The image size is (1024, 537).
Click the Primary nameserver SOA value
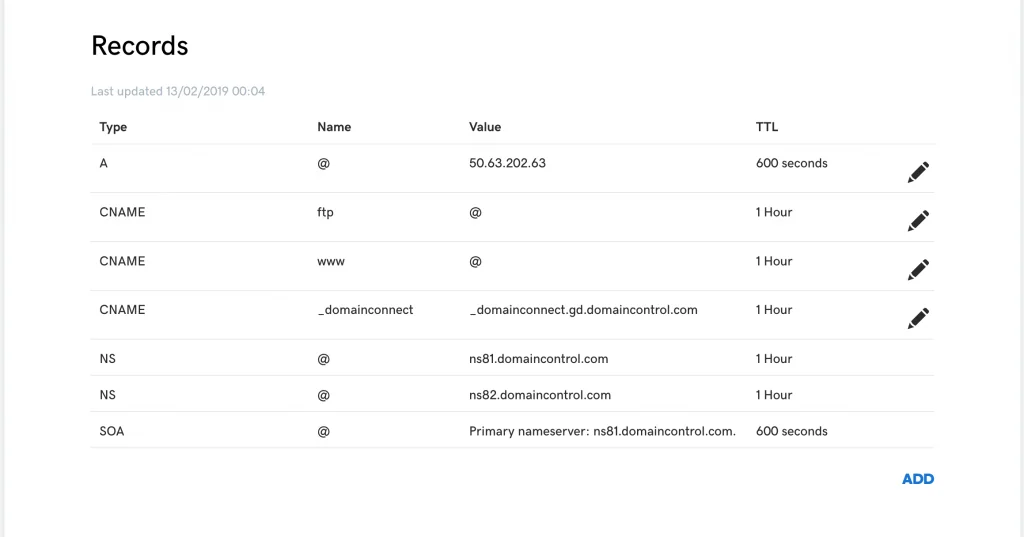click(x=602, y=431)
